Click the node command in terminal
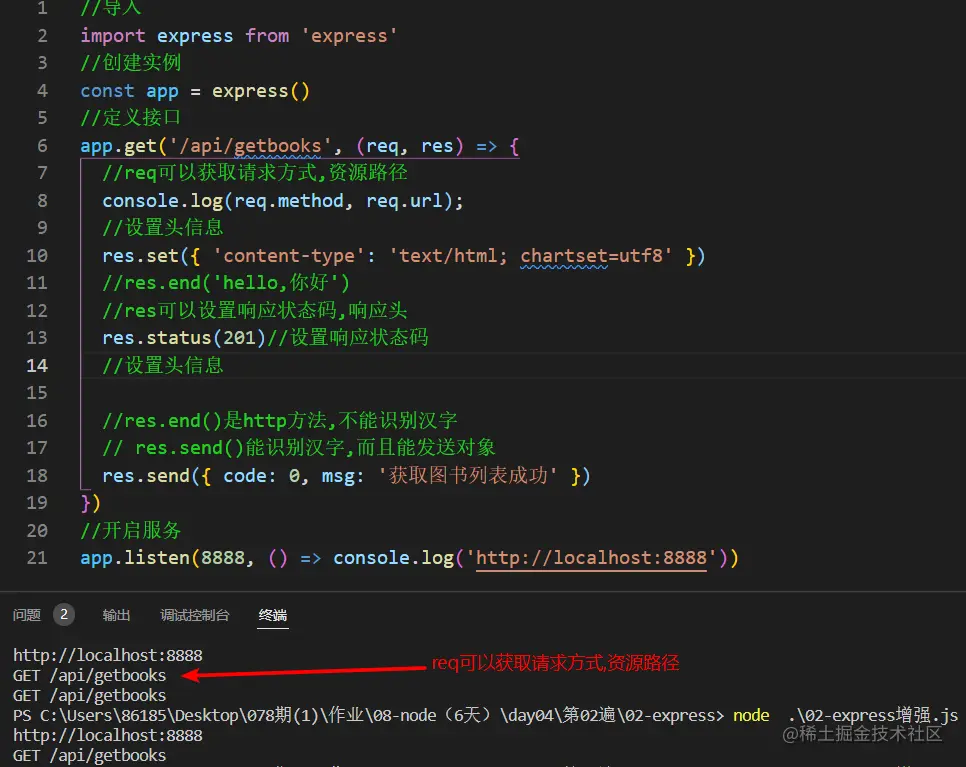Screen dimensions: 966x767 point(751,715)
